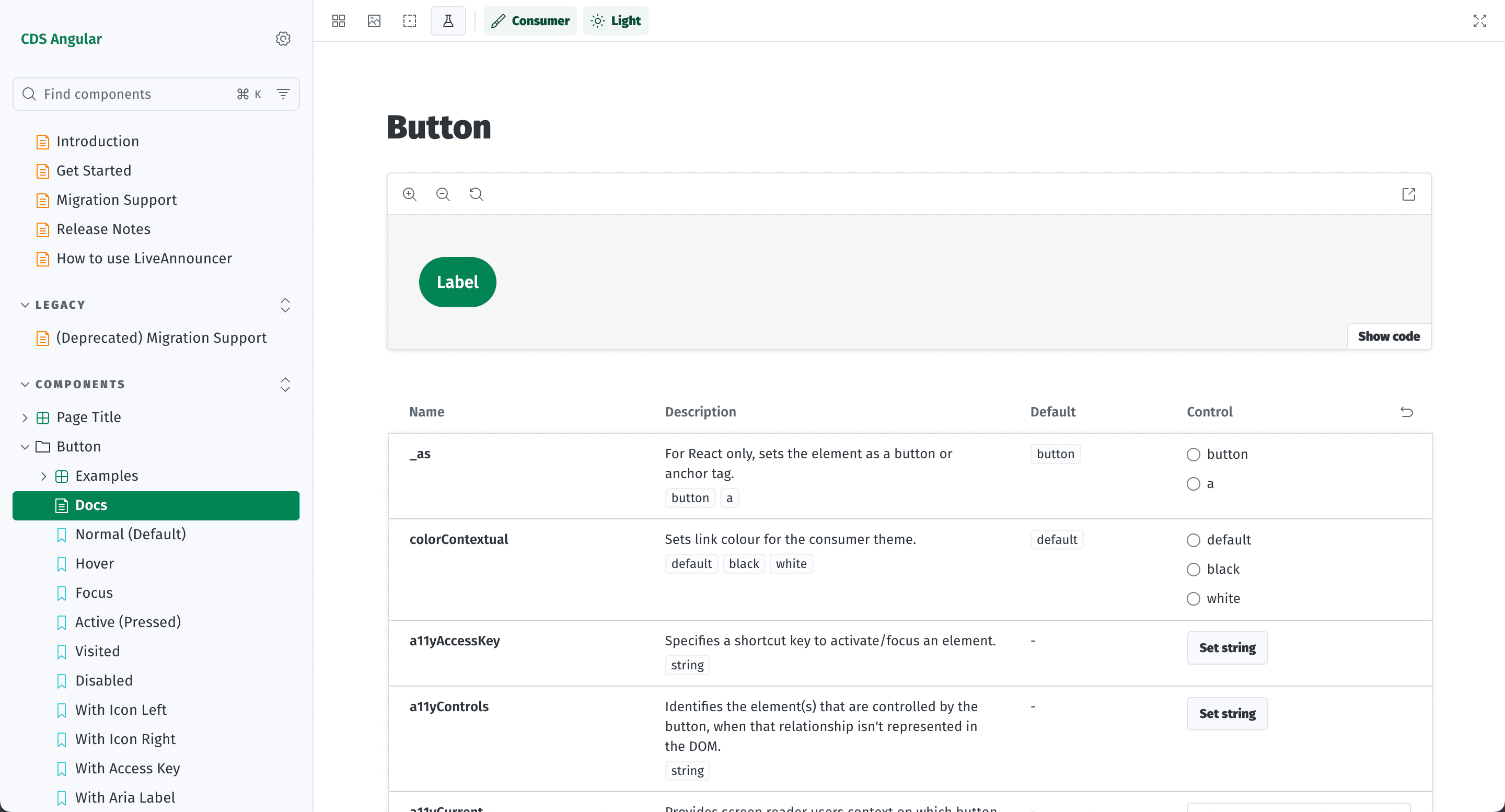Toggle the background image toolbar icon
Image resolution: width=1505 pixels, height=812 pixels.
pos(374,21)
